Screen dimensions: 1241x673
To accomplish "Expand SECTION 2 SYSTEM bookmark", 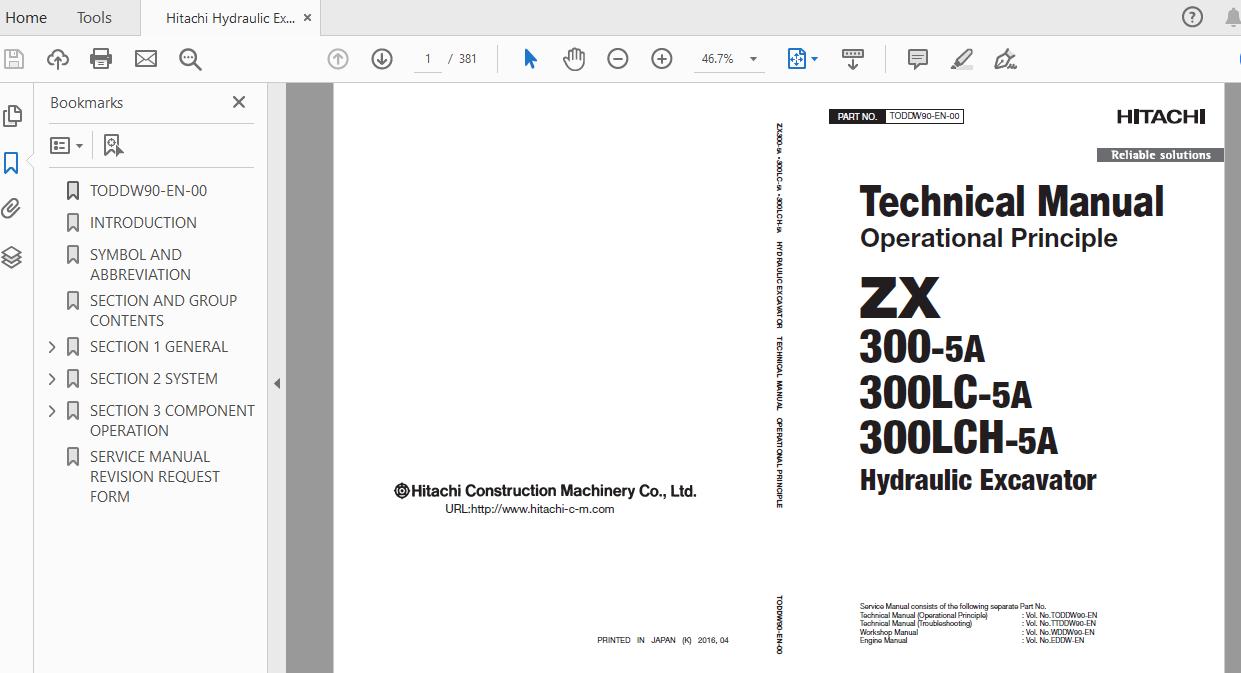I will click(x=52, y=379).
